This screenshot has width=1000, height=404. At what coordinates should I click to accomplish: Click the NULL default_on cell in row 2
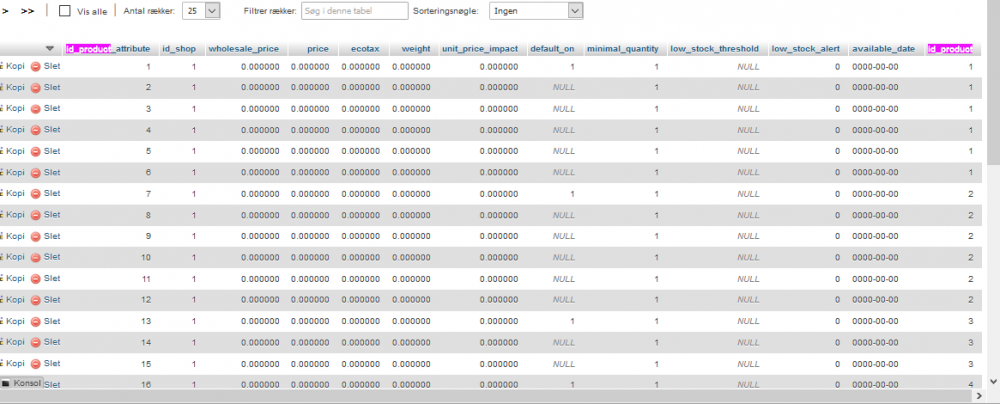point(564,87)
